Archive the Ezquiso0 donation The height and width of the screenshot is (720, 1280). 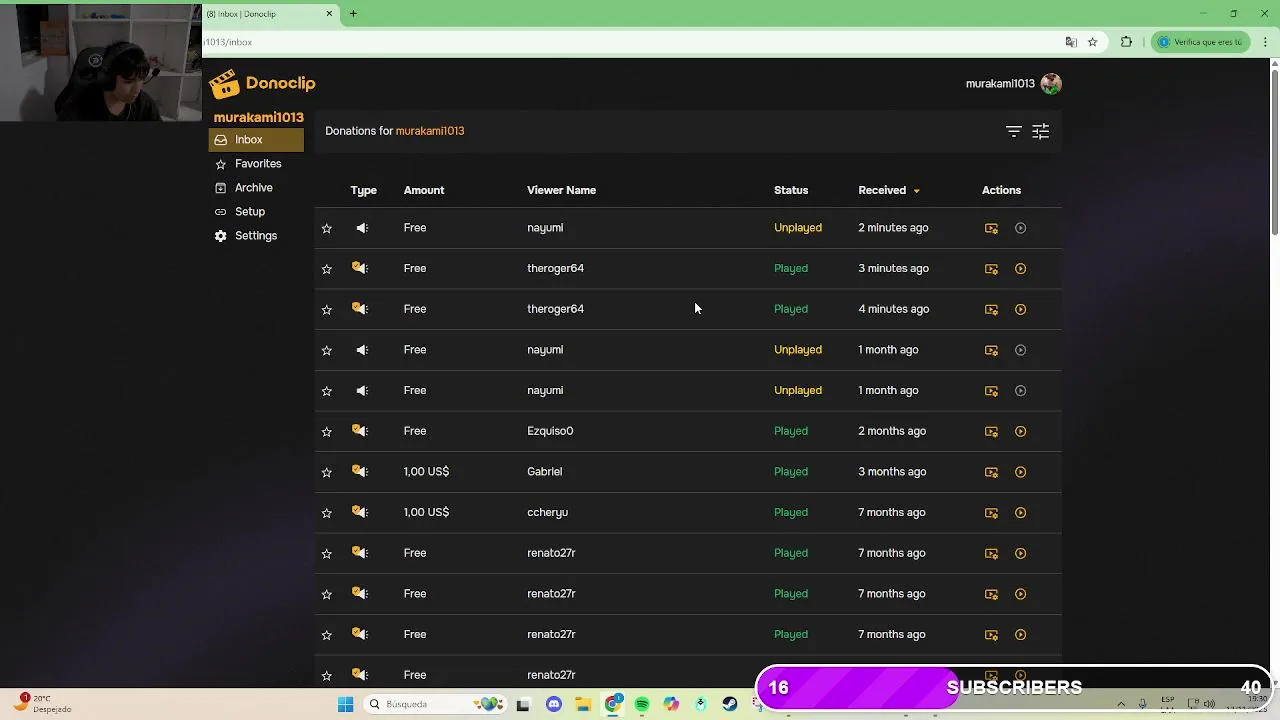click(x=991, y=431)
